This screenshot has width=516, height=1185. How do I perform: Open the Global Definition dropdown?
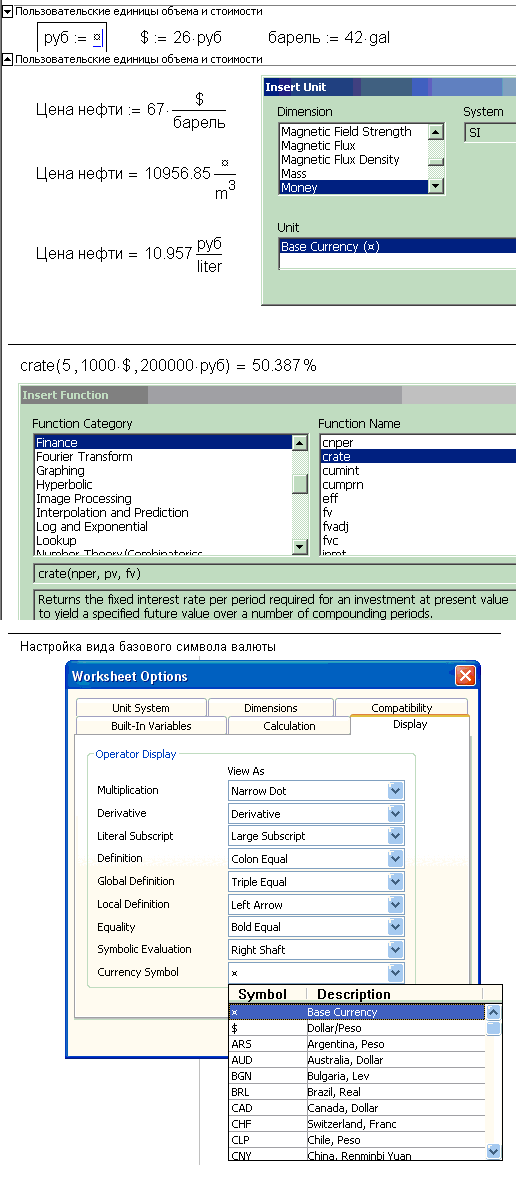[x=396, y=882]
